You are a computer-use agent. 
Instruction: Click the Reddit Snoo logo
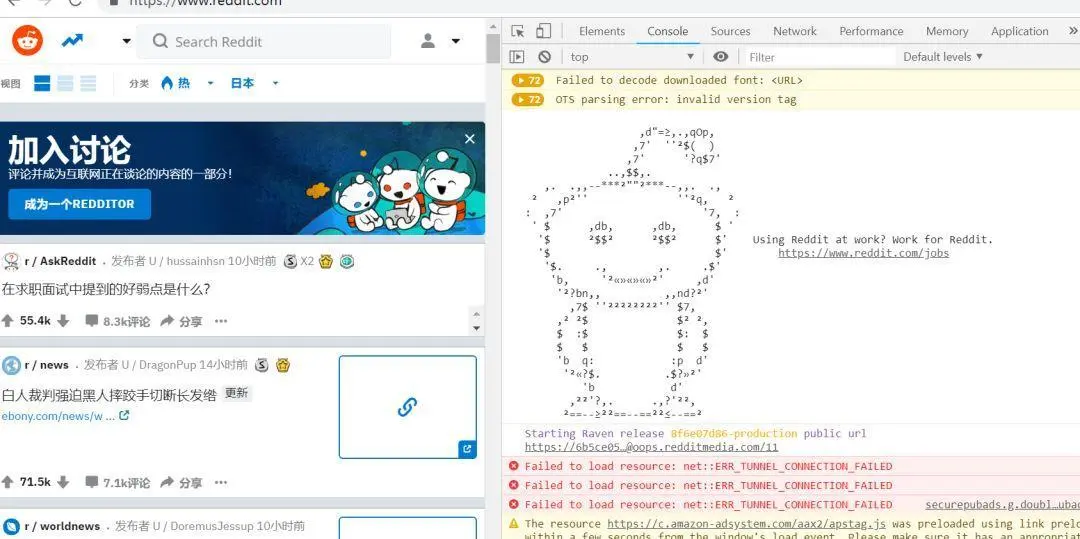[28, 41]
